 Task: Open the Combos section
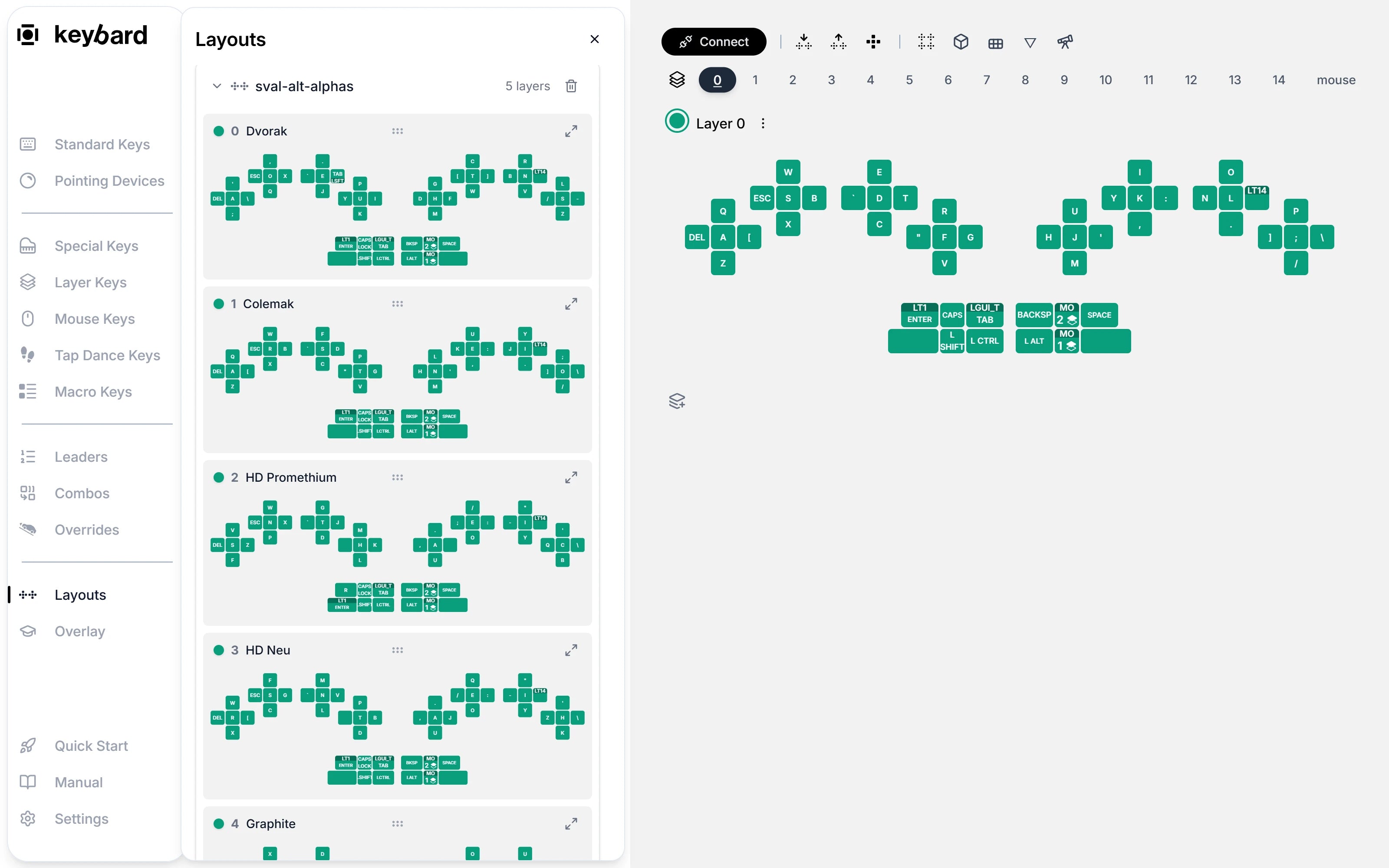pyautogui.click(x=82, y=493)
